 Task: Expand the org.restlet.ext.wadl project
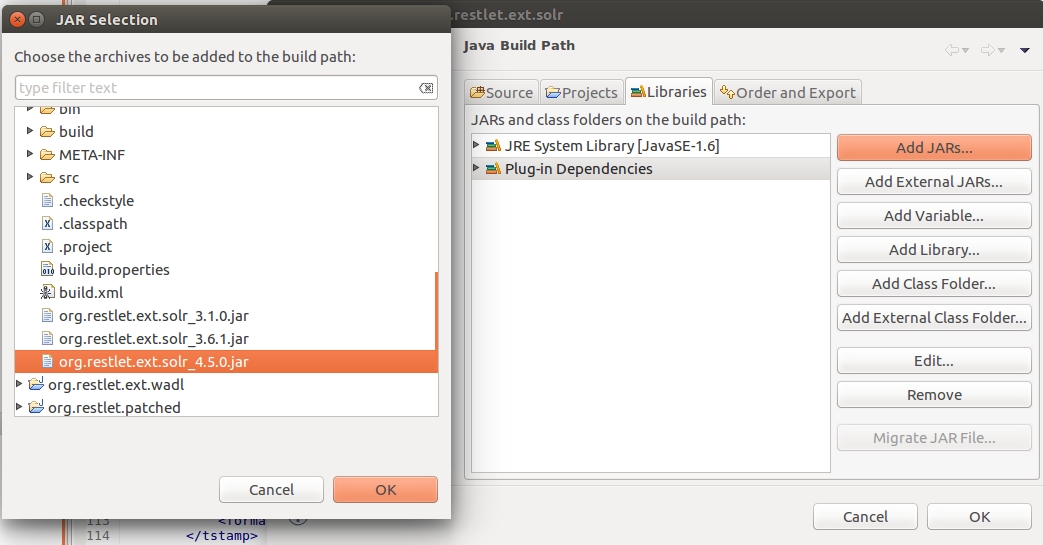pos(19,384)
